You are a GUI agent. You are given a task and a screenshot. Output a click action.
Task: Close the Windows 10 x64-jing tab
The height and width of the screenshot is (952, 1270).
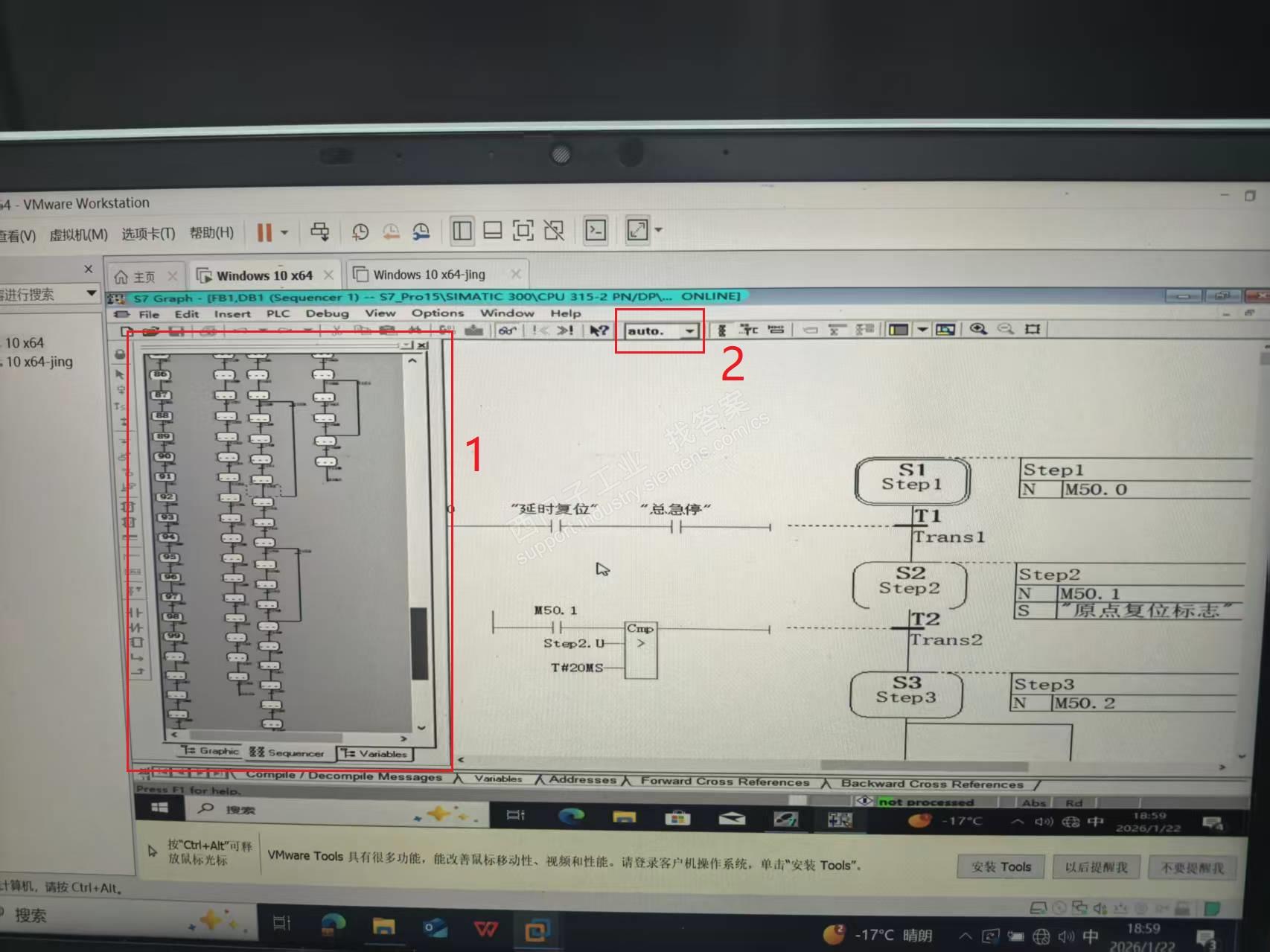(516, 274)
